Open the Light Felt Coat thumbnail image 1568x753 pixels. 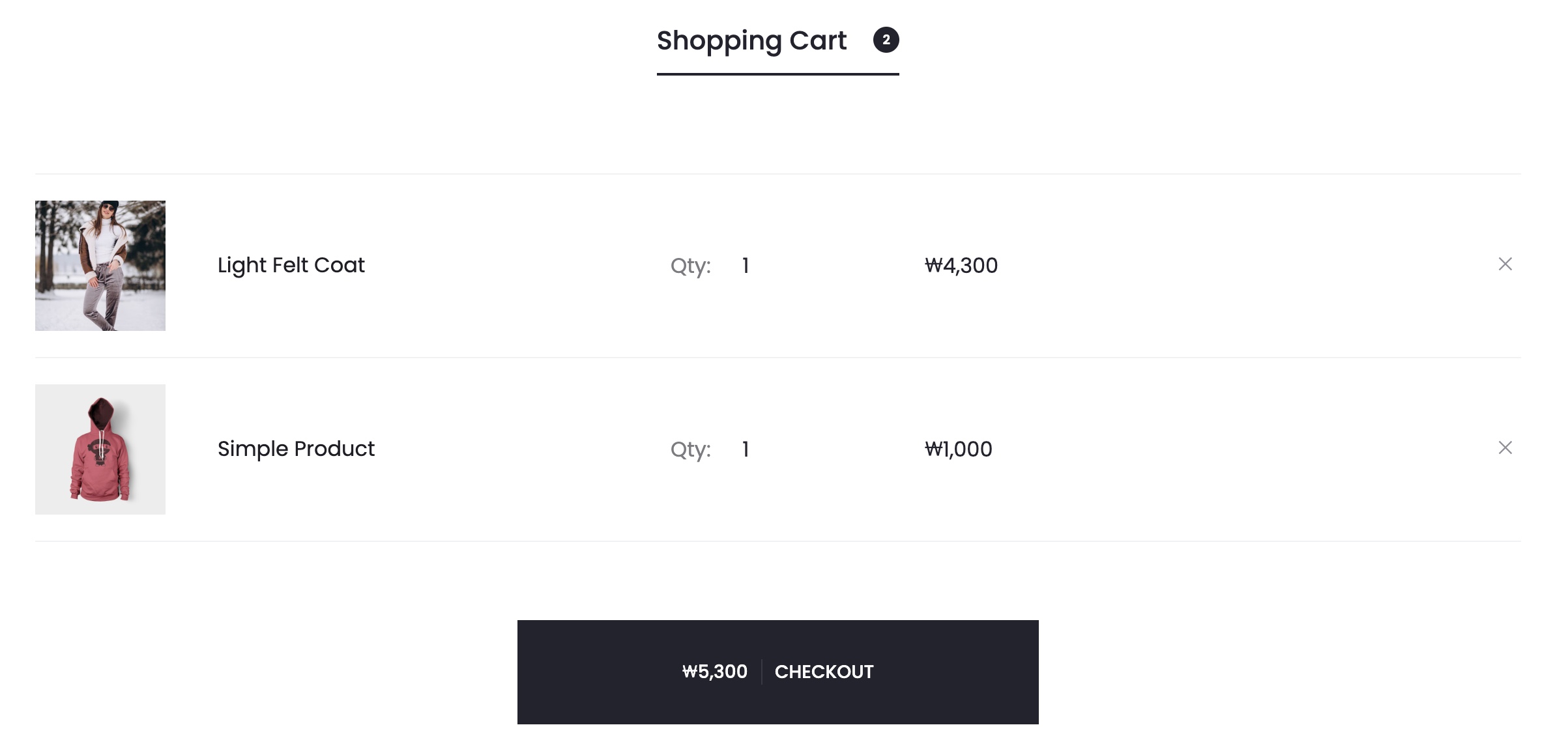[100, 266]
